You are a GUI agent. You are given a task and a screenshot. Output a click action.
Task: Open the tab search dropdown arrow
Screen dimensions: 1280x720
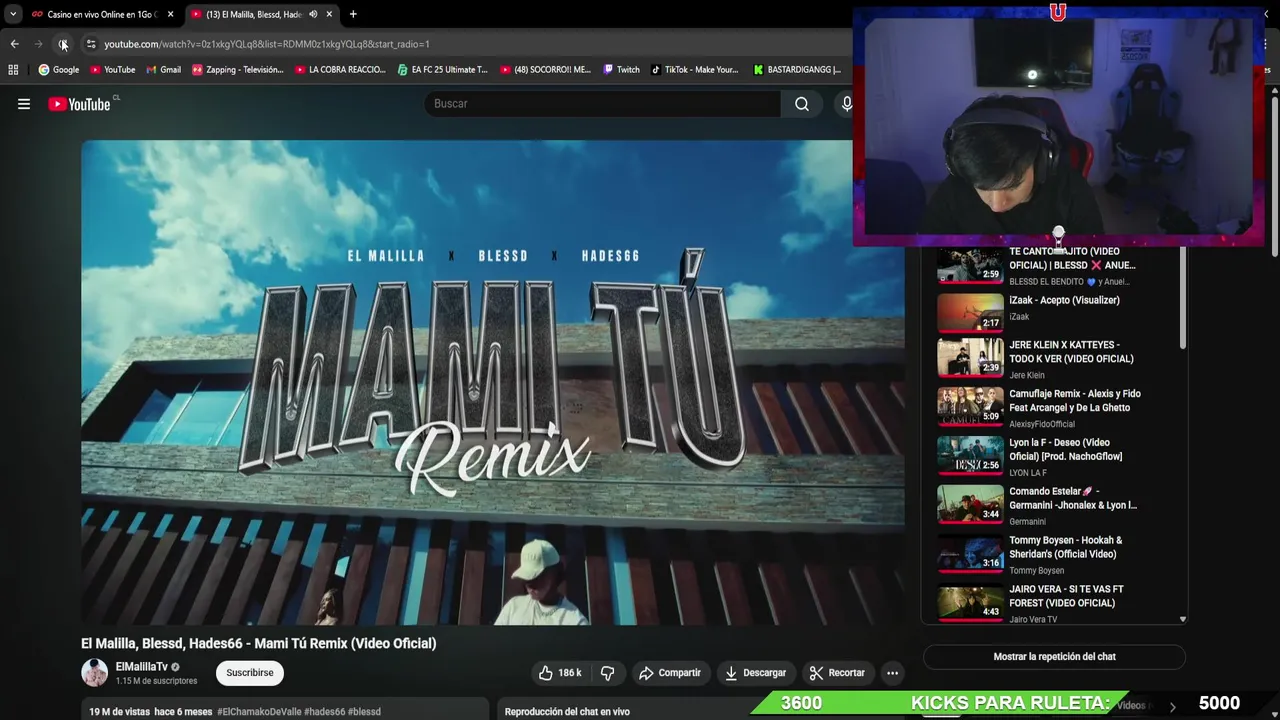click(13, 14)
